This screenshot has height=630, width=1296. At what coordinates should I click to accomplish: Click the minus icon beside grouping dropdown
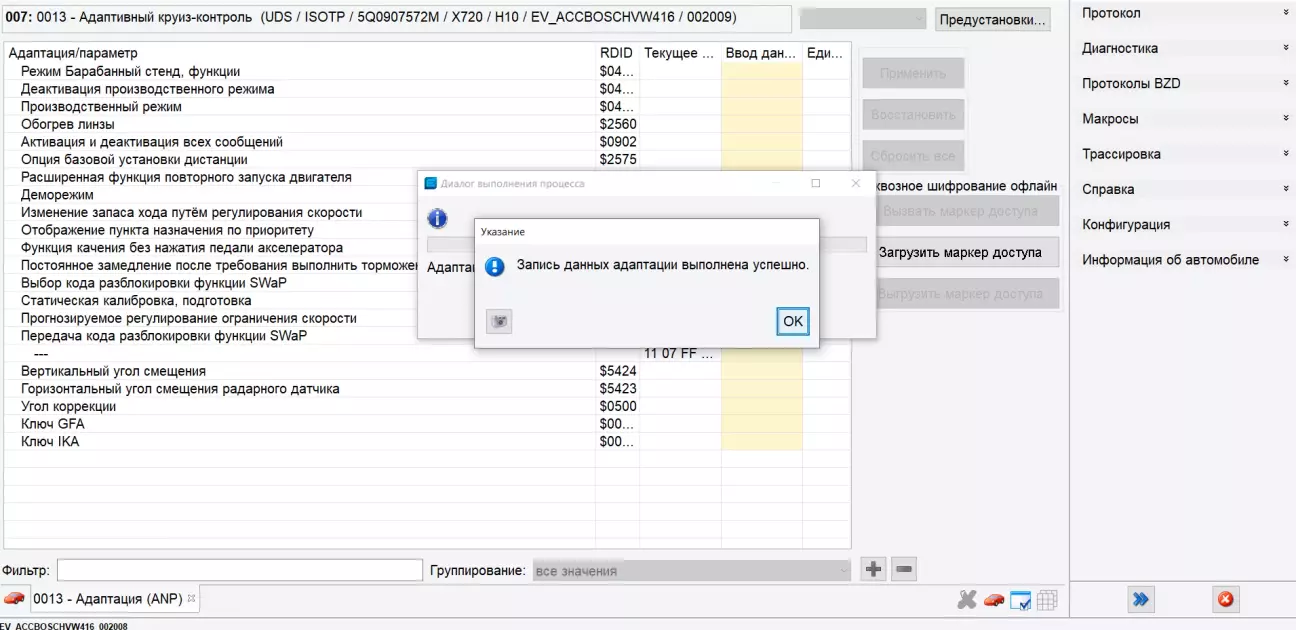[x=904, y=570]
